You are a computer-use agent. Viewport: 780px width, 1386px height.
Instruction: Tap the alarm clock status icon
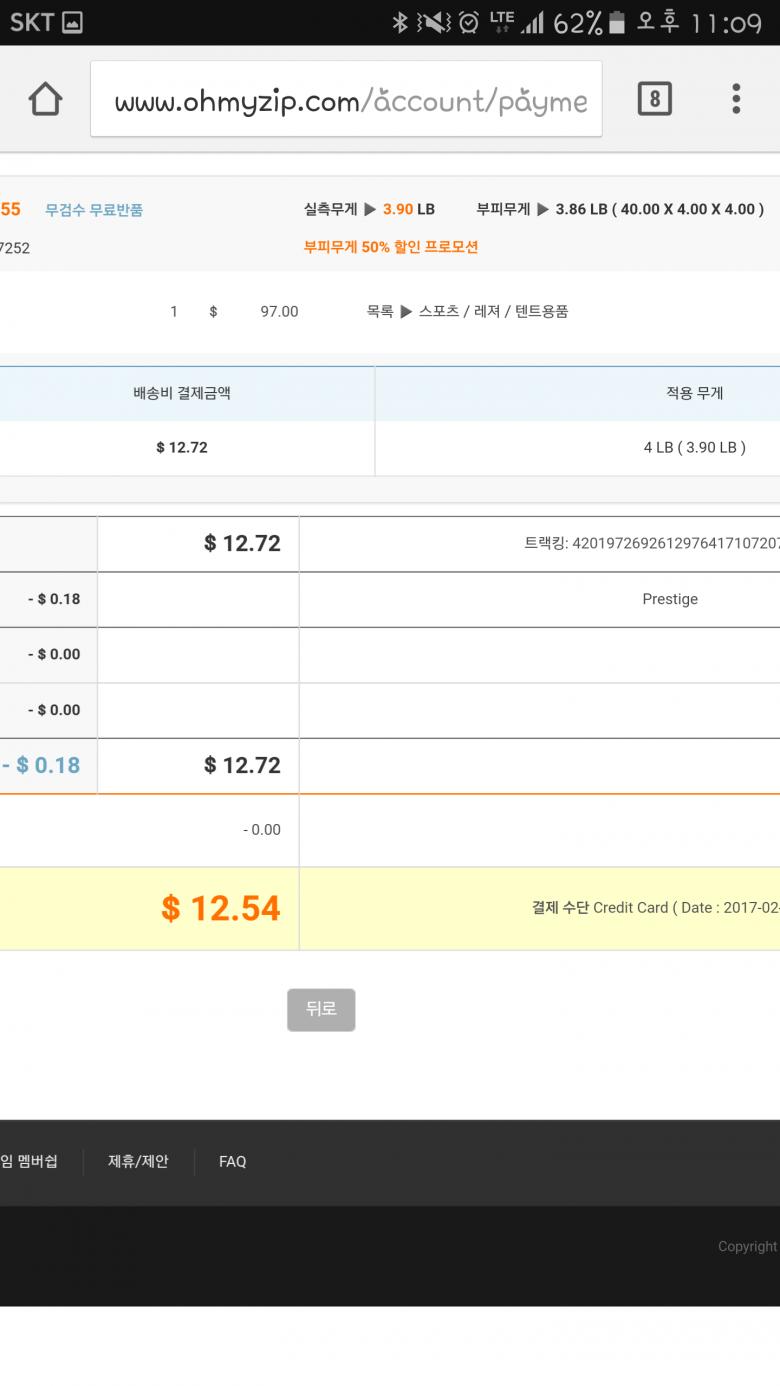click(468, 22)
